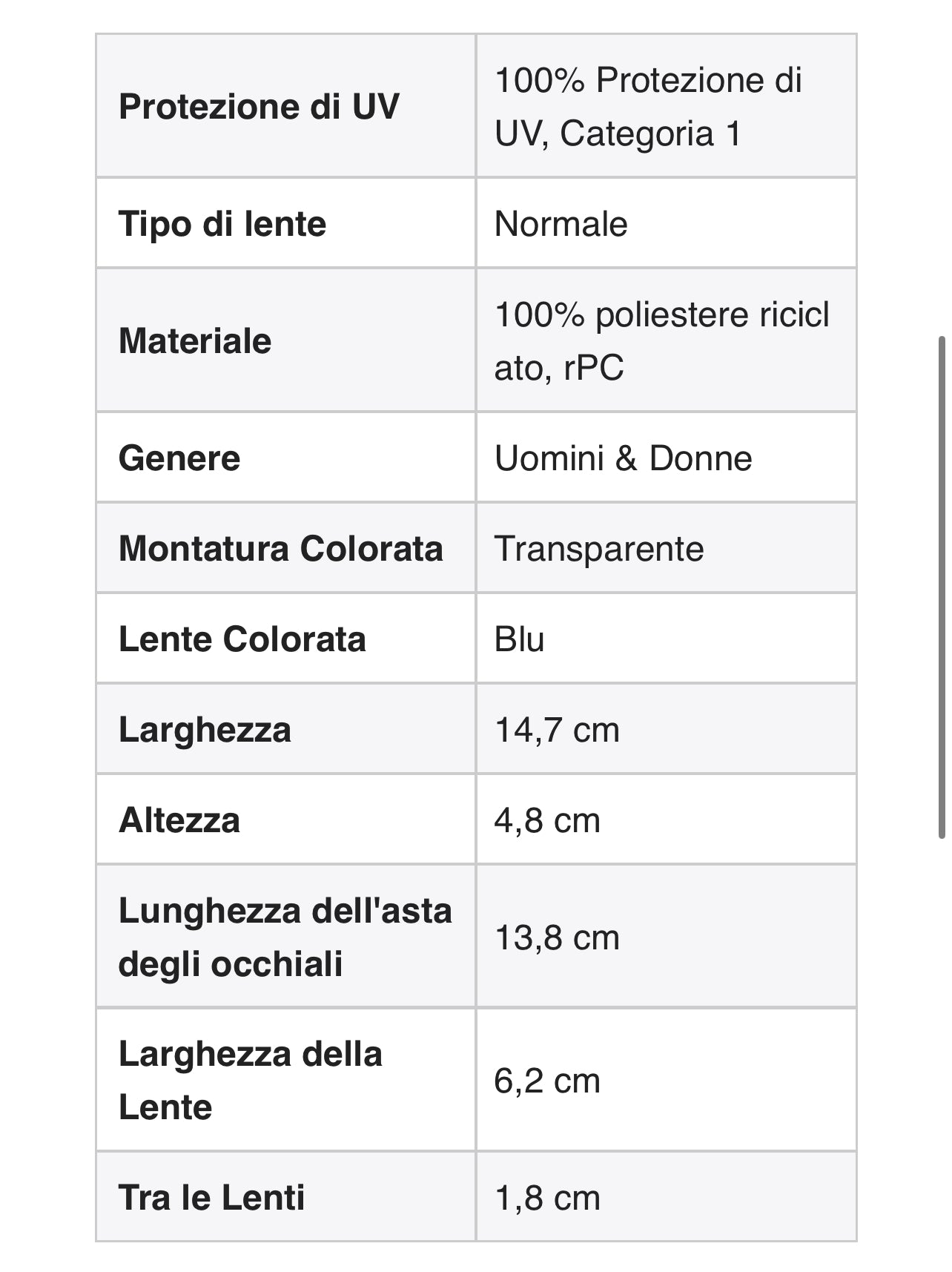
Task: Select the 'Lente Colorata' label
Action: (242, 639)
